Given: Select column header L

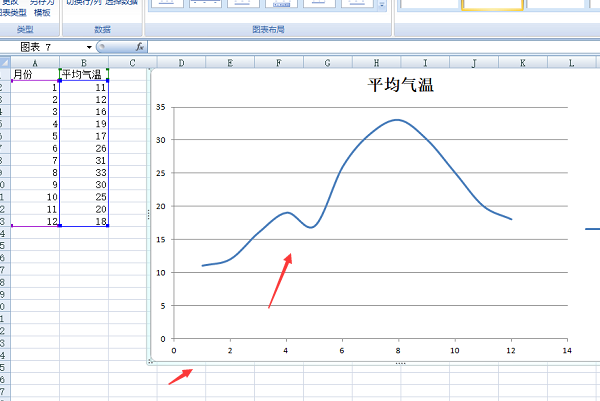Looking at the screenshot, I should coord(571,63).
